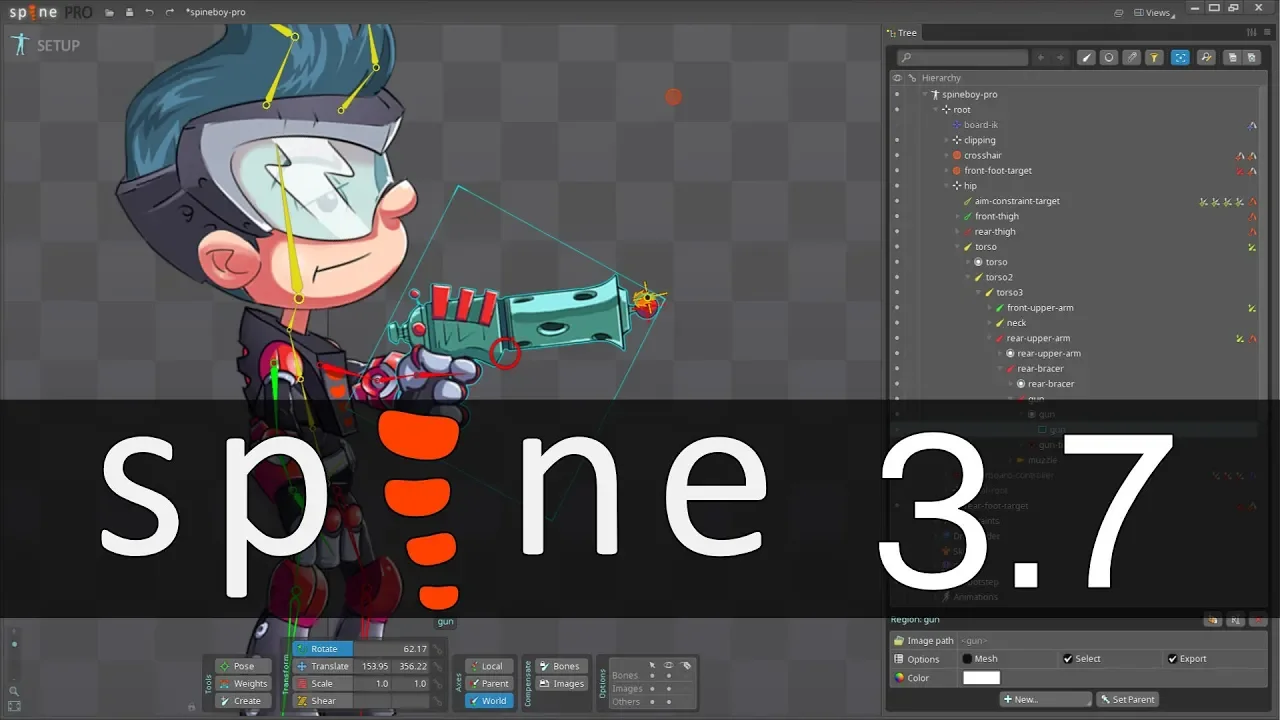Uncheck the Export checkbox

1172,659
